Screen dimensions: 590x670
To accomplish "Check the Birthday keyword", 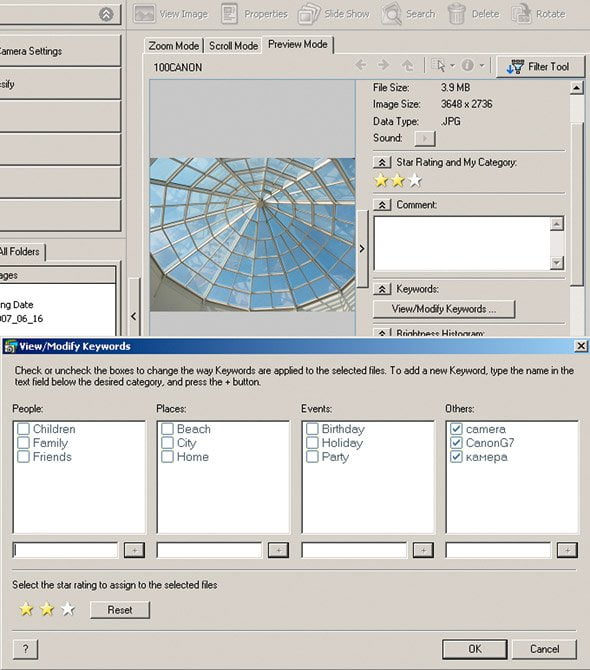I will coord(312,429).
